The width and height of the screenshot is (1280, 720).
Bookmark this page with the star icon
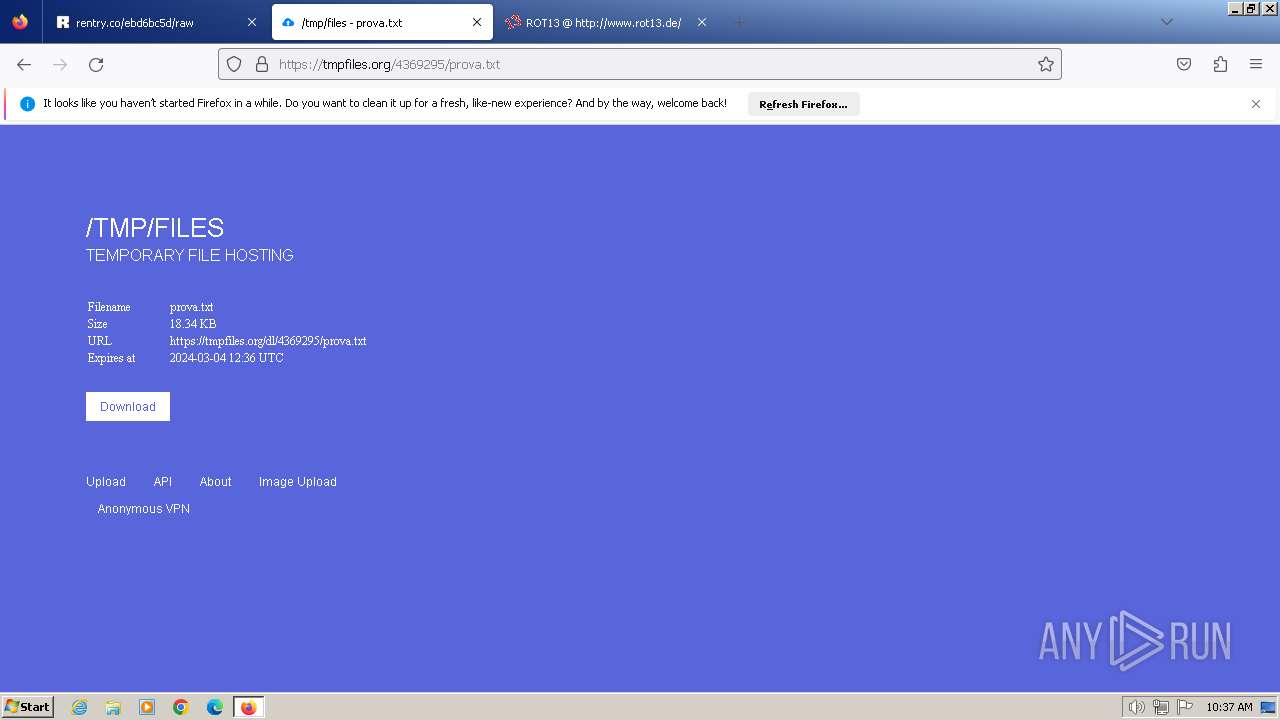(1046, 64)
